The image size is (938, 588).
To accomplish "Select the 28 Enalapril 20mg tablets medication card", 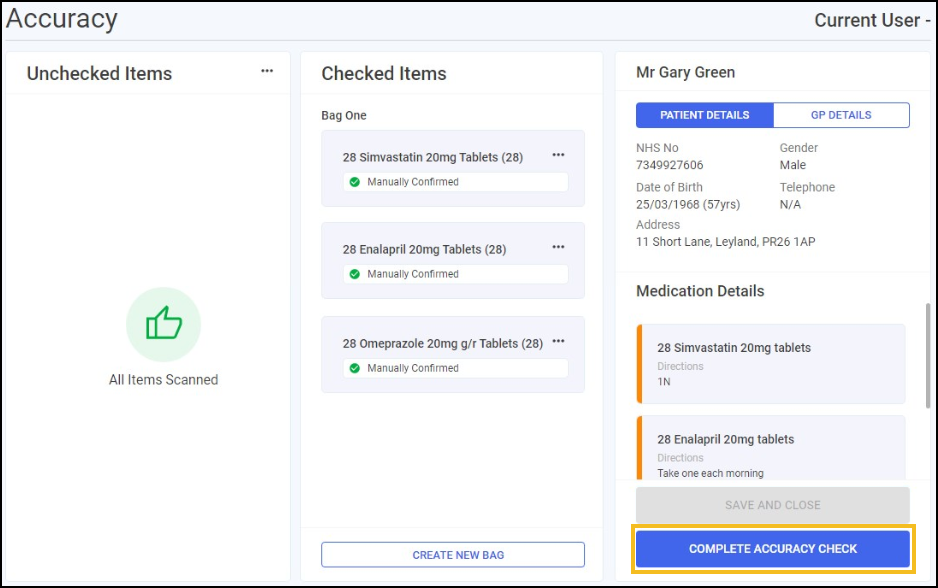I will [x=771, y=447].
